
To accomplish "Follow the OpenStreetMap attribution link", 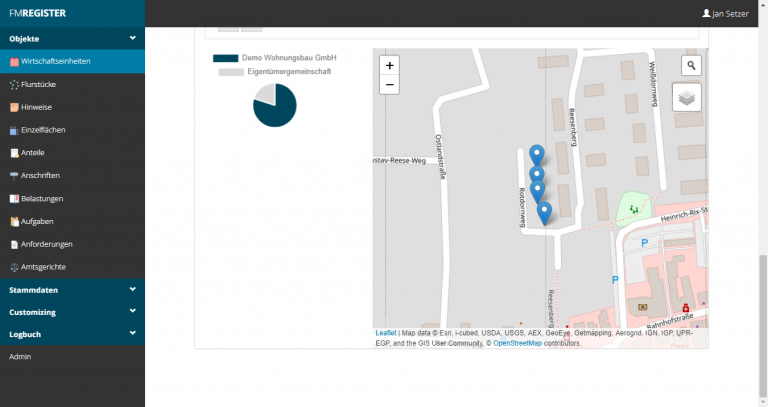I will [x=517, y=343].
